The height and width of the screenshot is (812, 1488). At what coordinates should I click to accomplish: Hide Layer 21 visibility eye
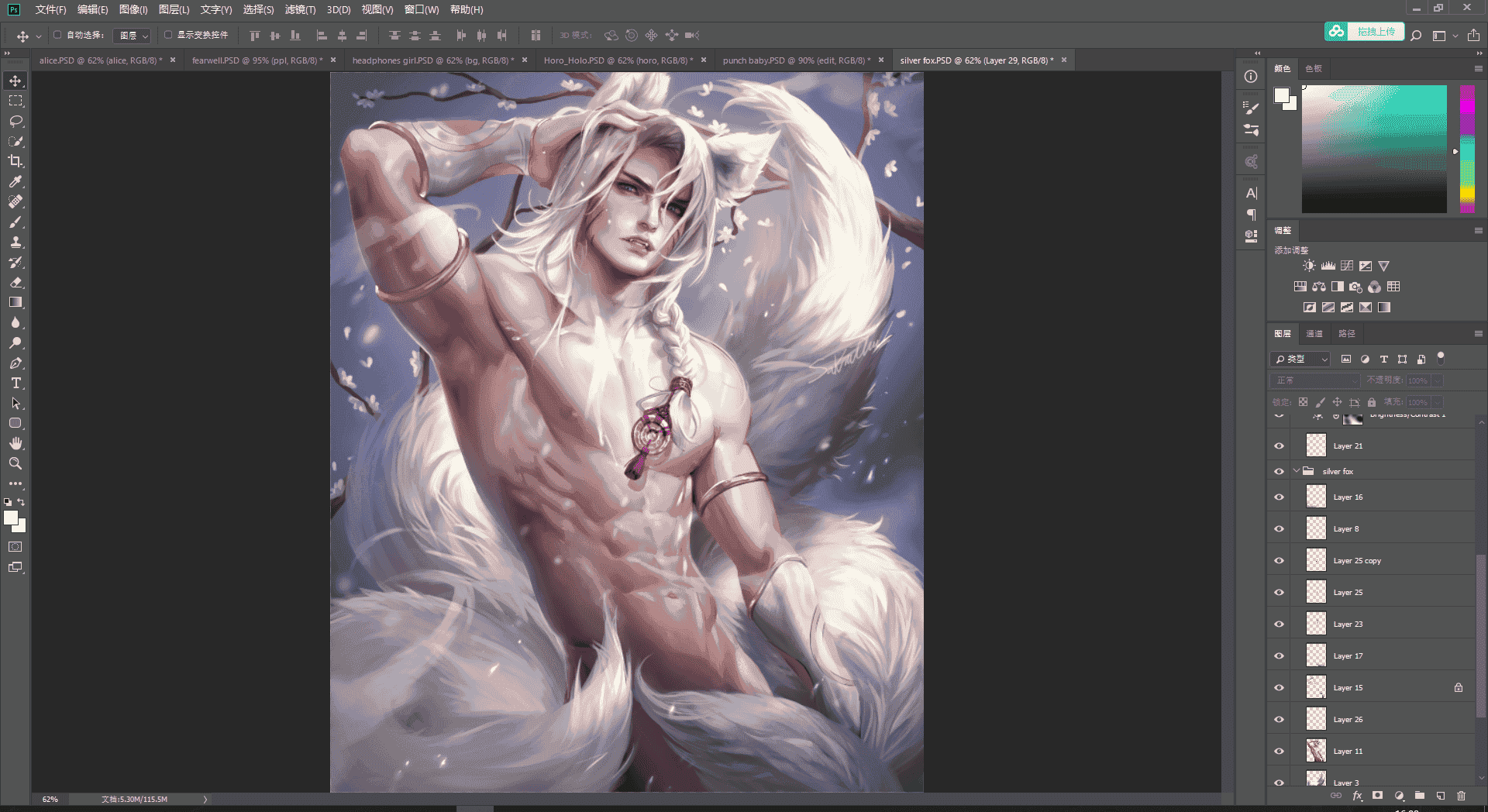tap(1280, 446)
